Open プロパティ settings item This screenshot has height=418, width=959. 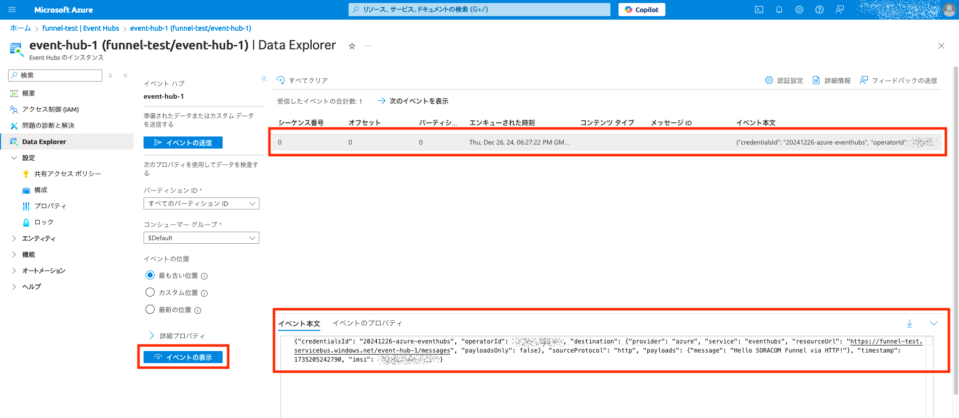[x=50, y=206]
